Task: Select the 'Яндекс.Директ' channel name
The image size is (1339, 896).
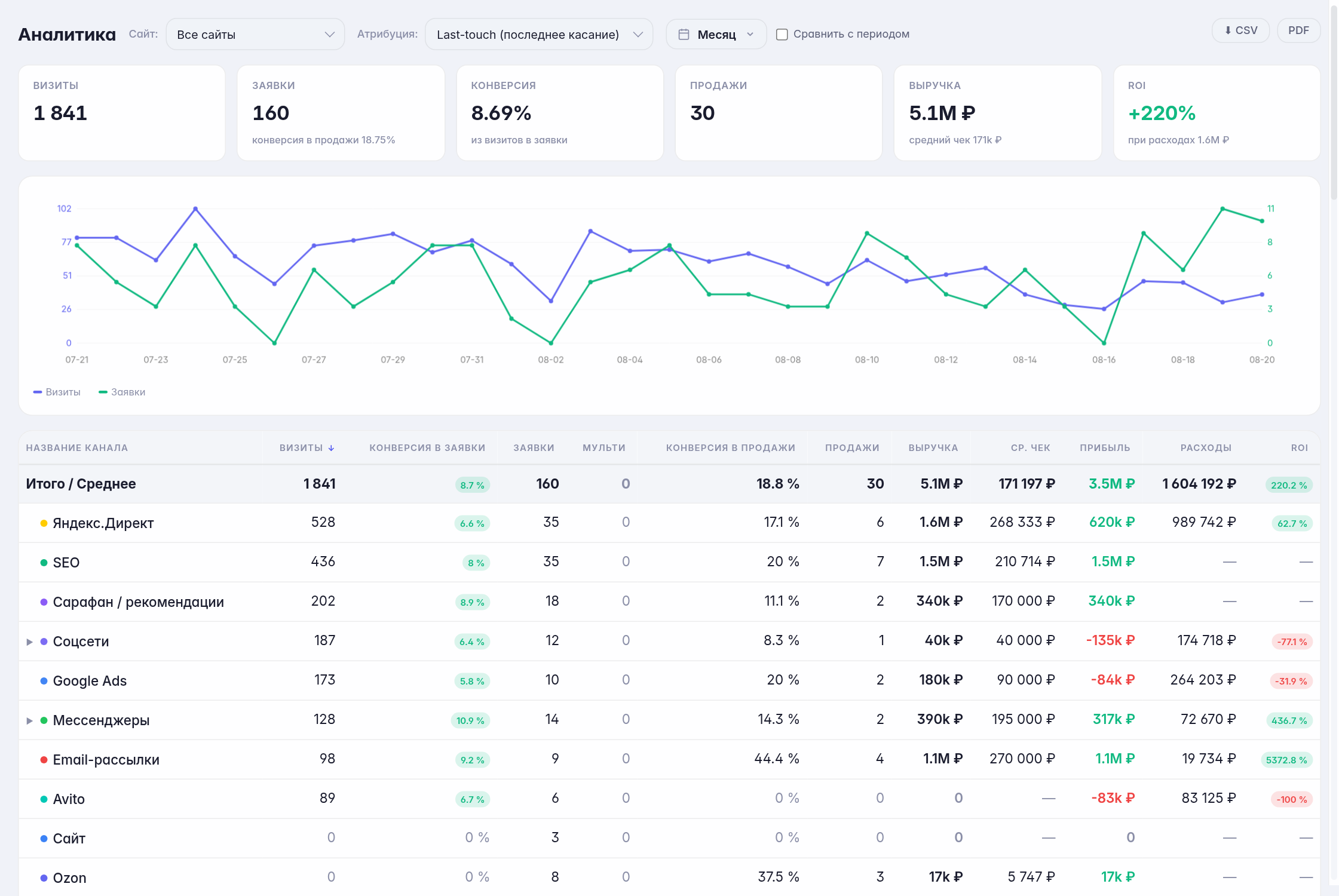Action: [103, 523]
